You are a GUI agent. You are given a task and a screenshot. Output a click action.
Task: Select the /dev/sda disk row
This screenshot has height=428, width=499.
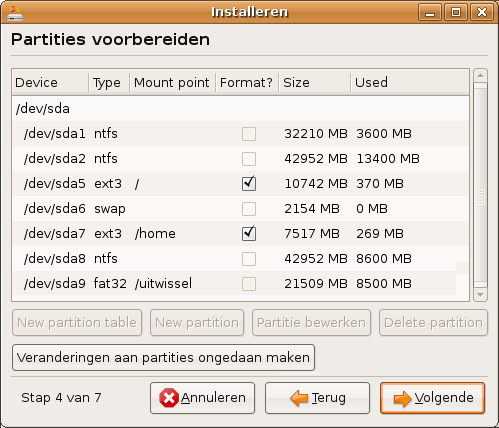point(241,109)
